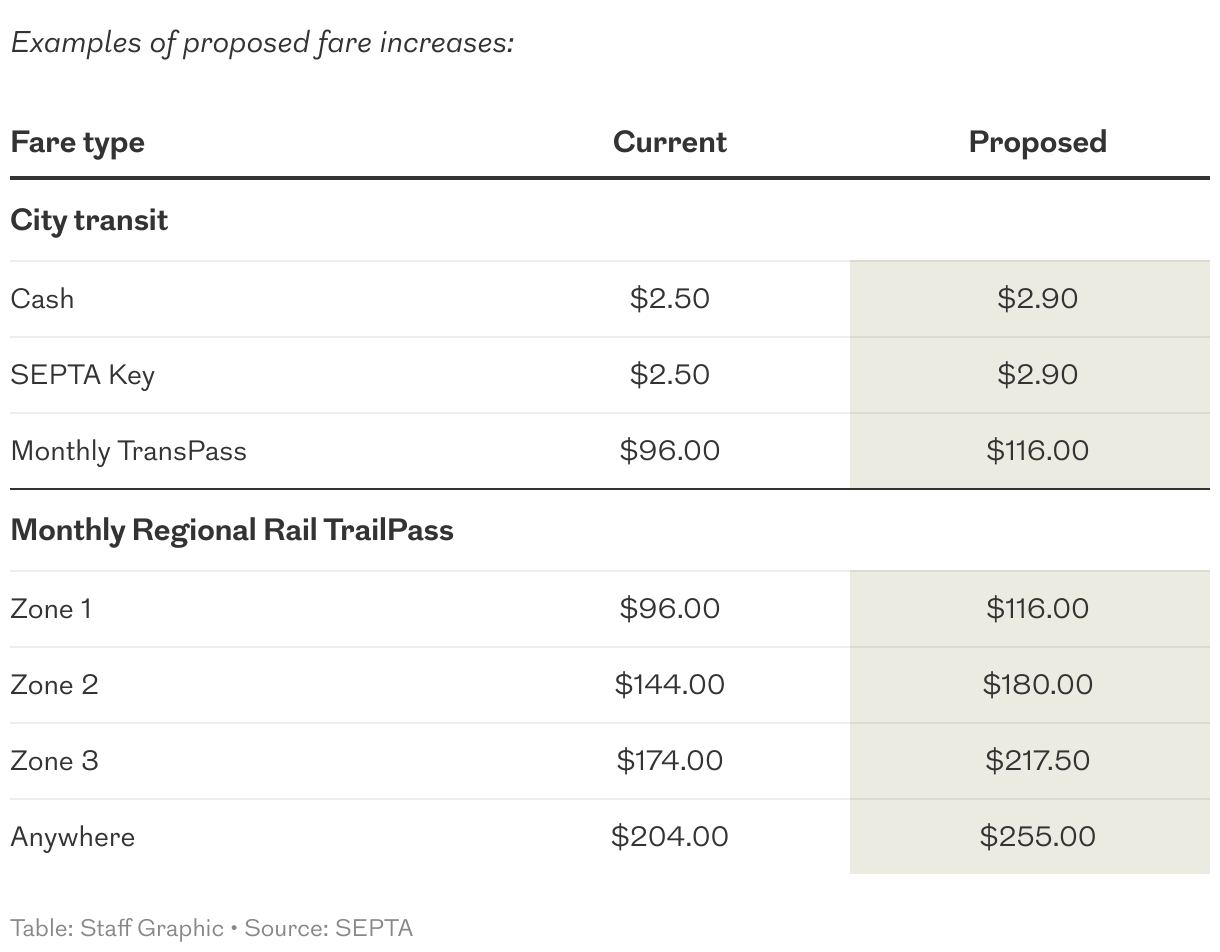Select the Zone 3 proposed $217.50 cell
This screenshot has width=1220, height=952.
(1037, 761)
